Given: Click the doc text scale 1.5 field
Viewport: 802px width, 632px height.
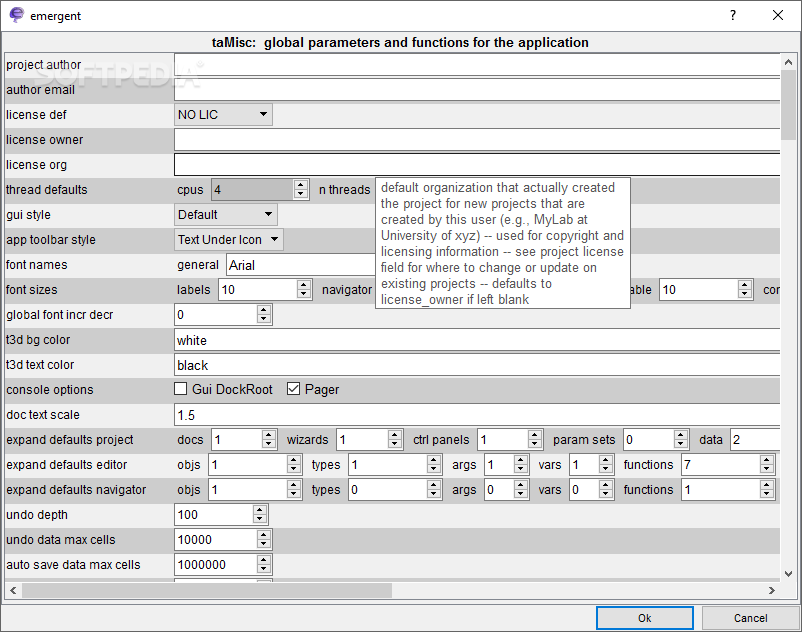Looking at the screenshot, I should 477,415.
